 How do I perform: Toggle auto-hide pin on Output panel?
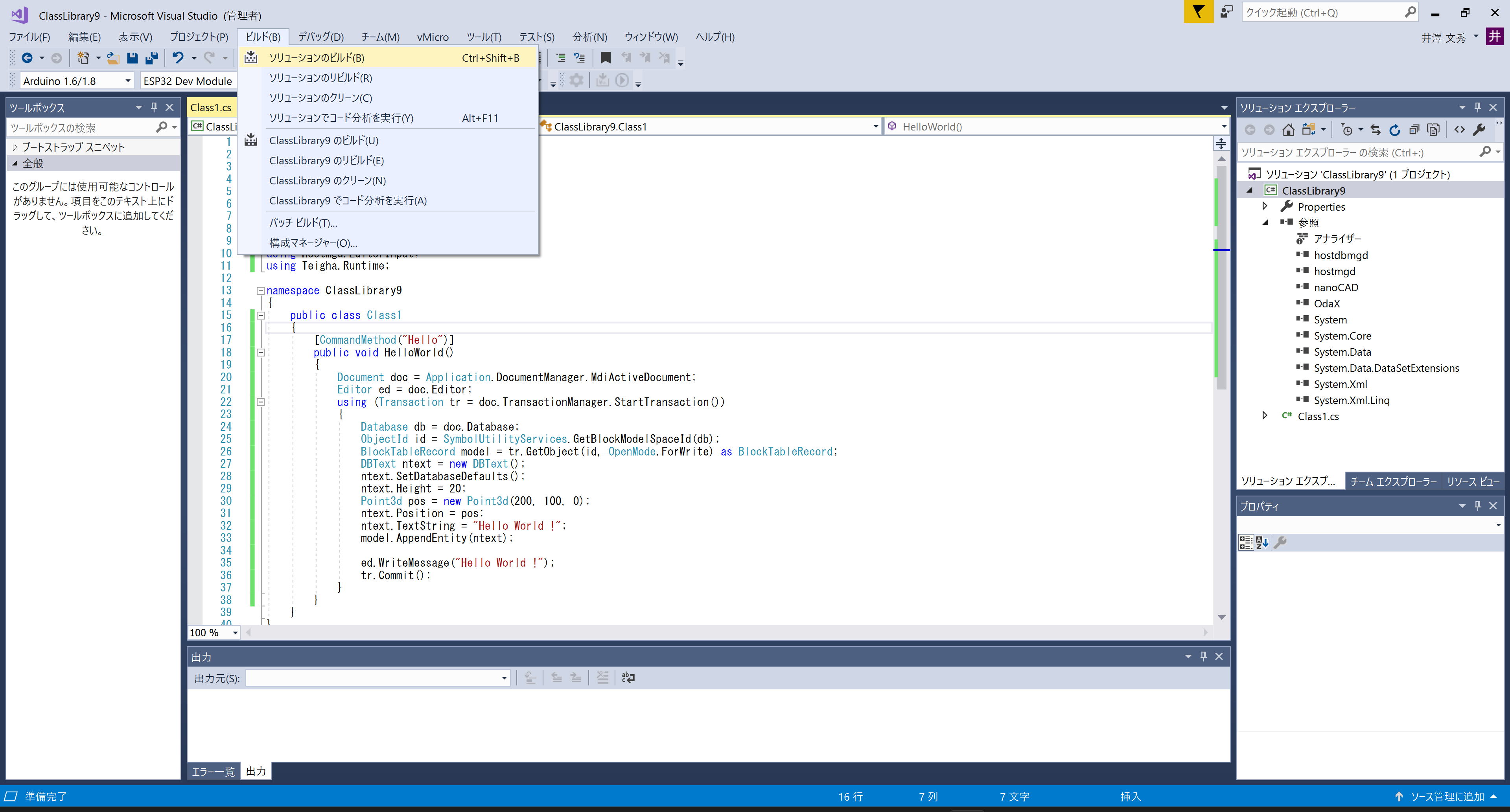tap(1203, 657)
